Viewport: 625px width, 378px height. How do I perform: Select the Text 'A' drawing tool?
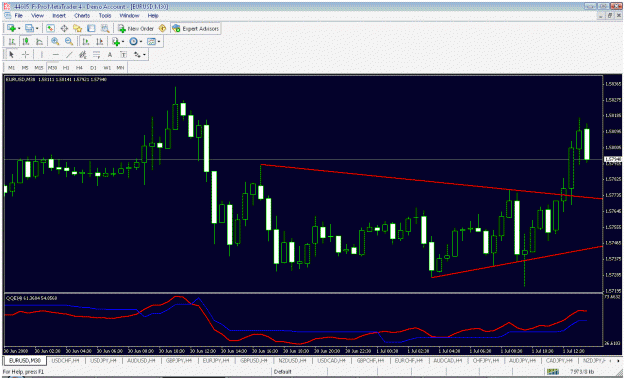(110, 54)
